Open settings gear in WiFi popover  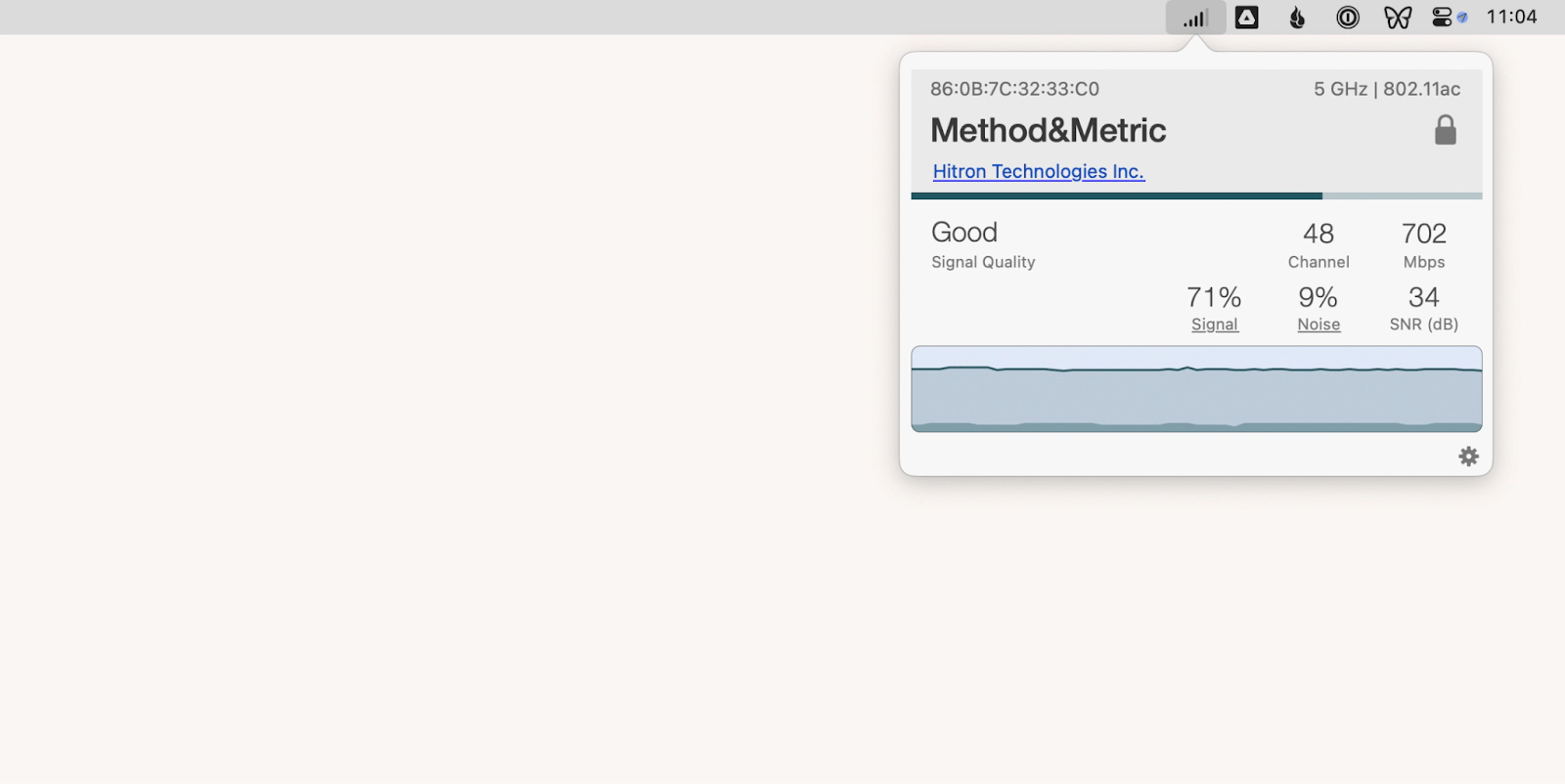(1468, 457)
